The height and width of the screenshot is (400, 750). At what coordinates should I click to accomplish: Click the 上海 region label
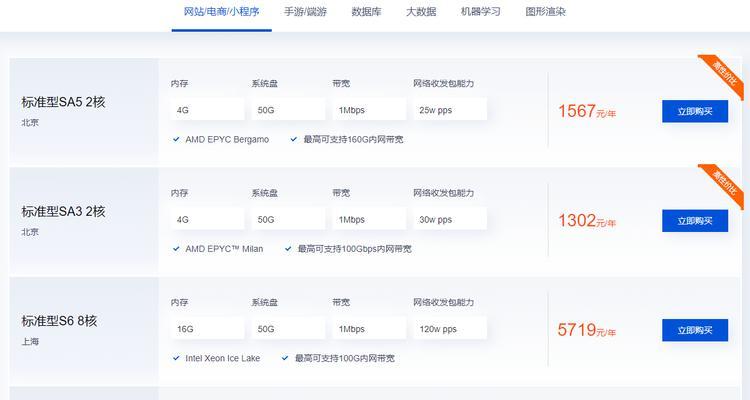(x=30, y=342)
